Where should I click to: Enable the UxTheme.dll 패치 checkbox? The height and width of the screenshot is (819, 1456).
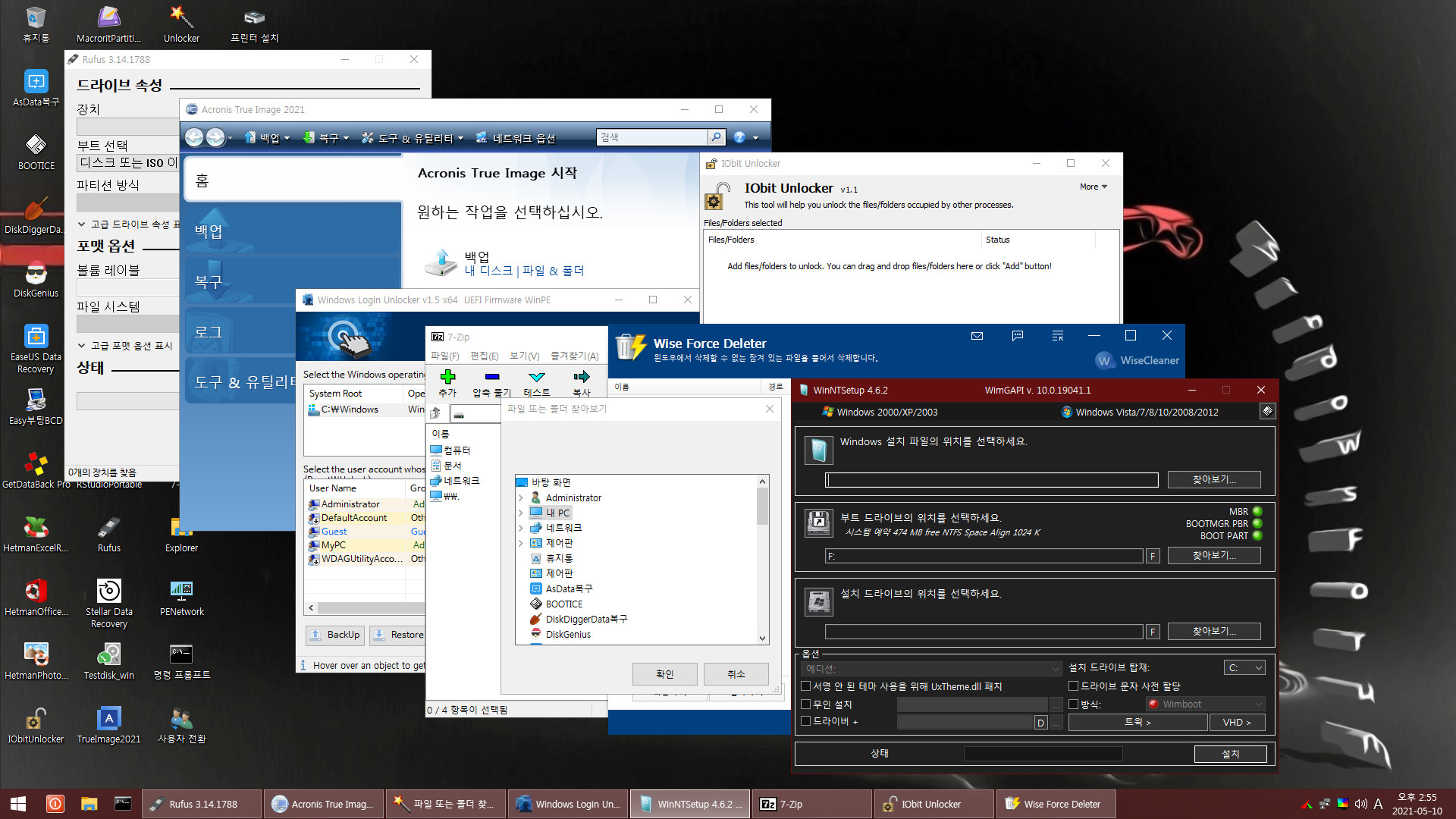806,686
